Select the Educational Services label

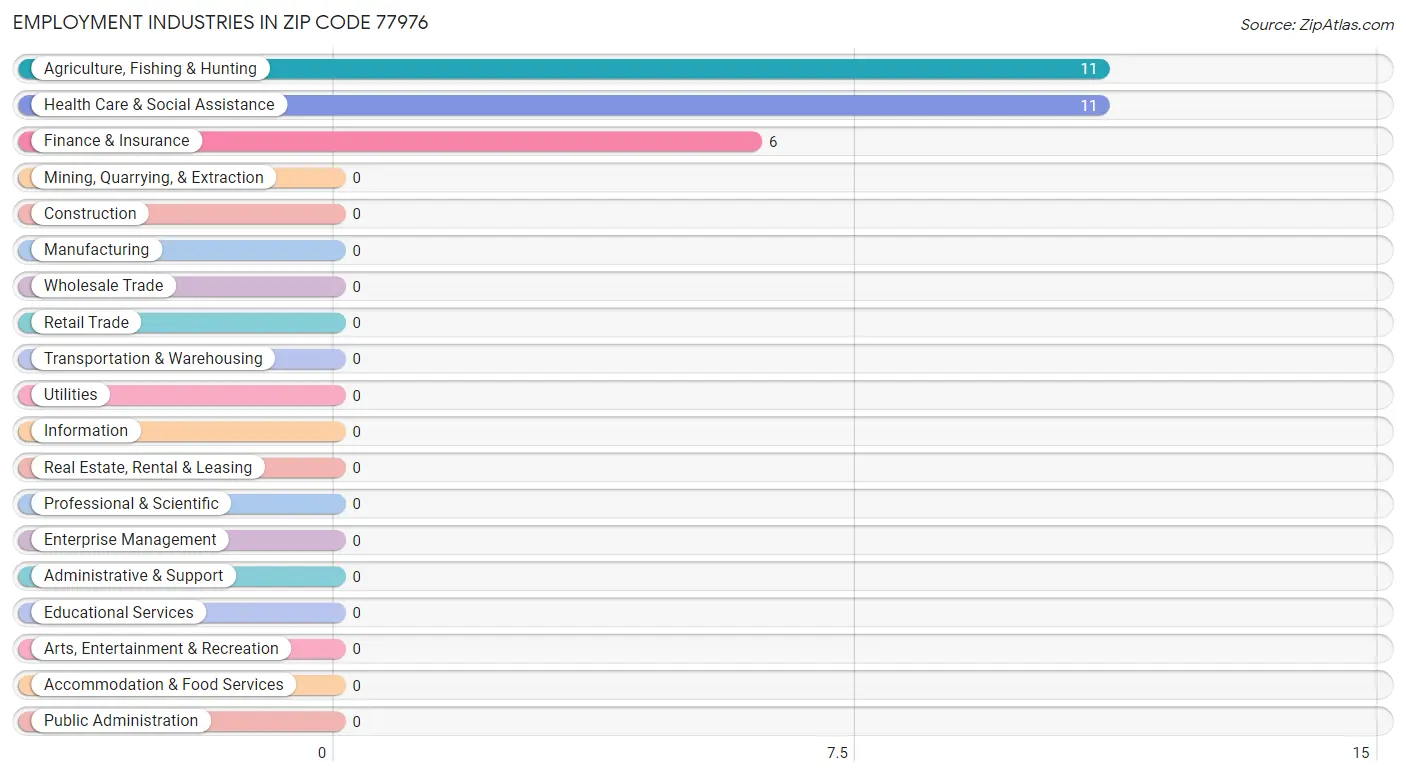119,612
